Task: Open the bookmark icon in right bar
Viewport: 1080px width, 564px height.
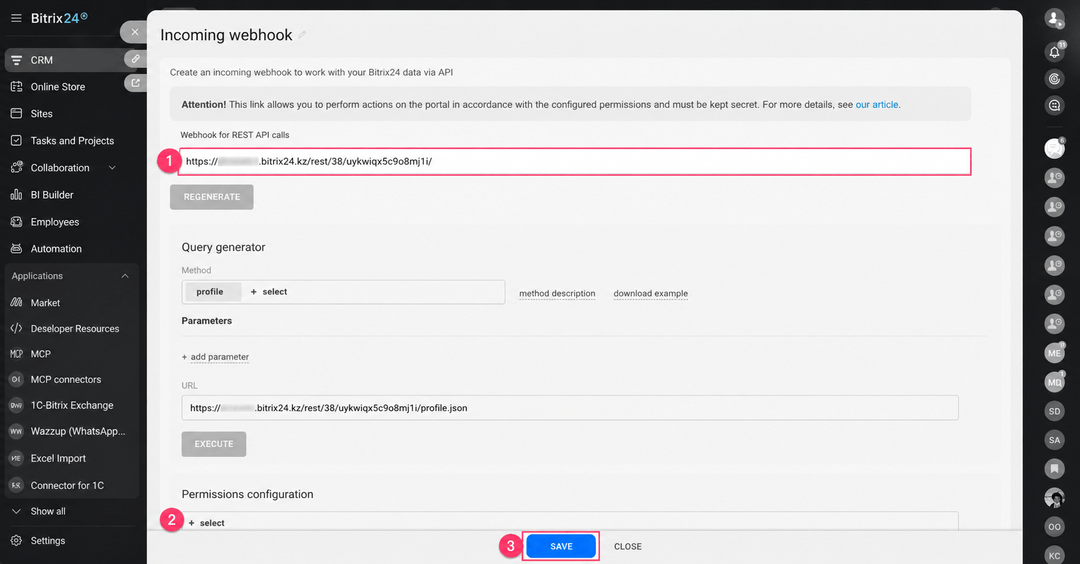Action: (x=1055, y=469)
